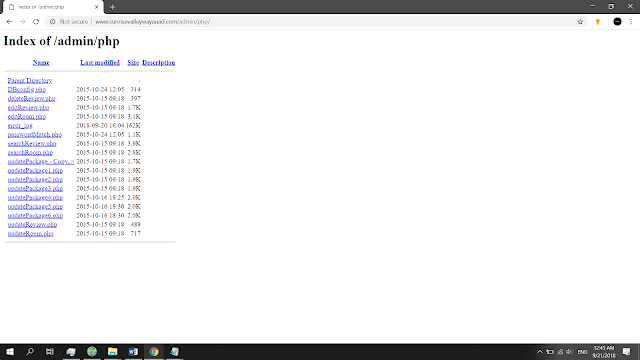The width and height of the screenshot is (640, 360).
Task: Open searchReview.php file
Action: (32, 143)
